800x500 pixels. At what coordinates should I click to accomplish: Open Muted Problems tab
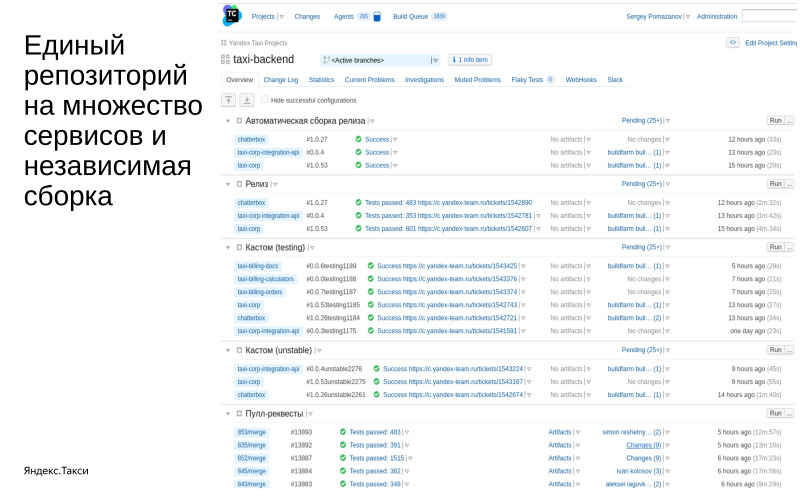click(x=478, y=80)
